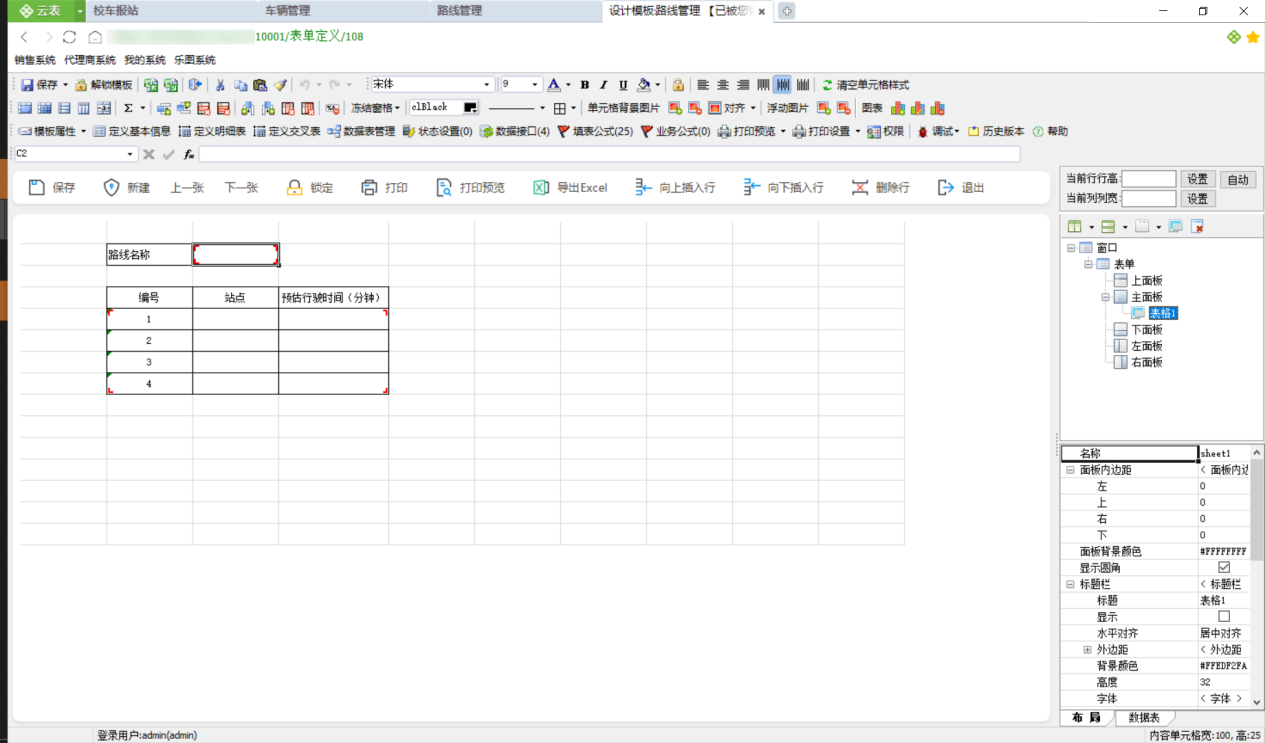Click the red delete icon in layout panel toolbar
The image size is (1265, 743).
tap(1197, 227)
